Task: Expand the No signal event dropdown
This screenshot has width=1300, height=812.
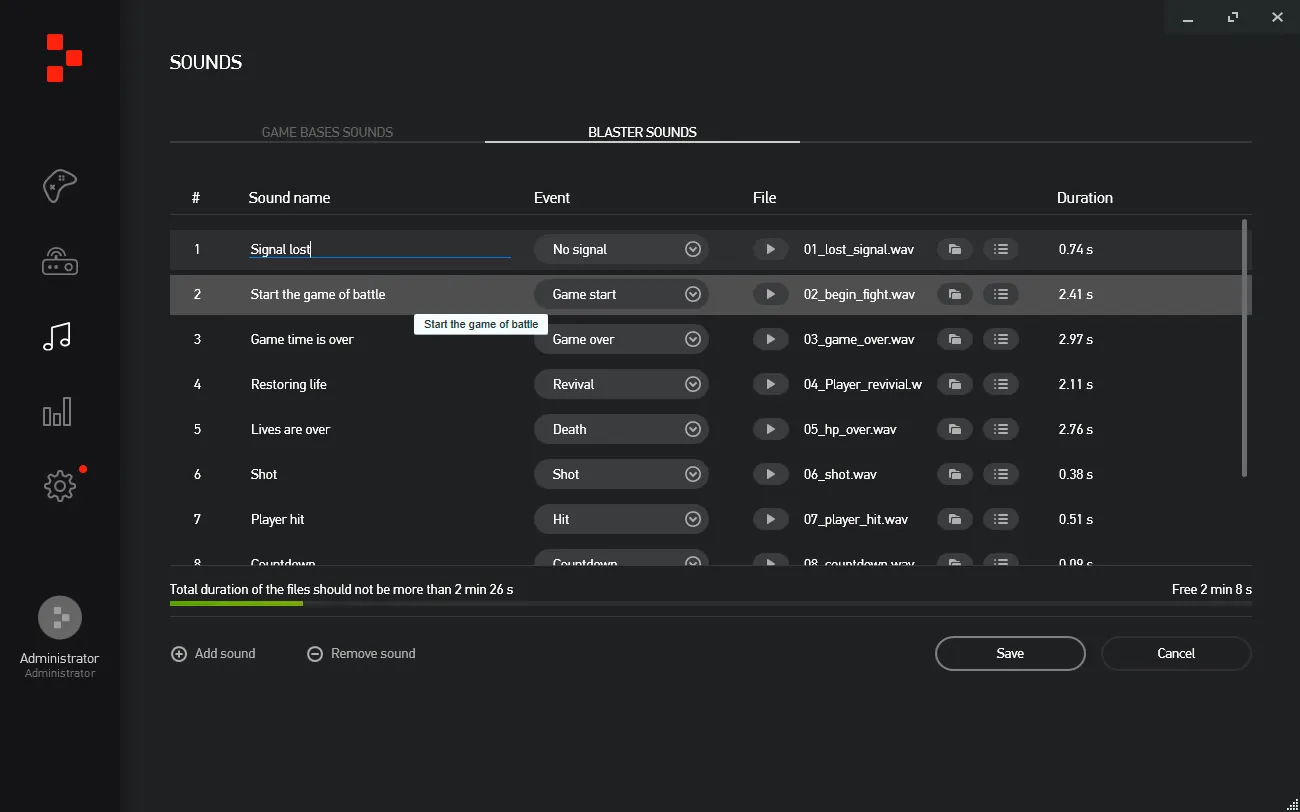Action: [x=621, y=249]
